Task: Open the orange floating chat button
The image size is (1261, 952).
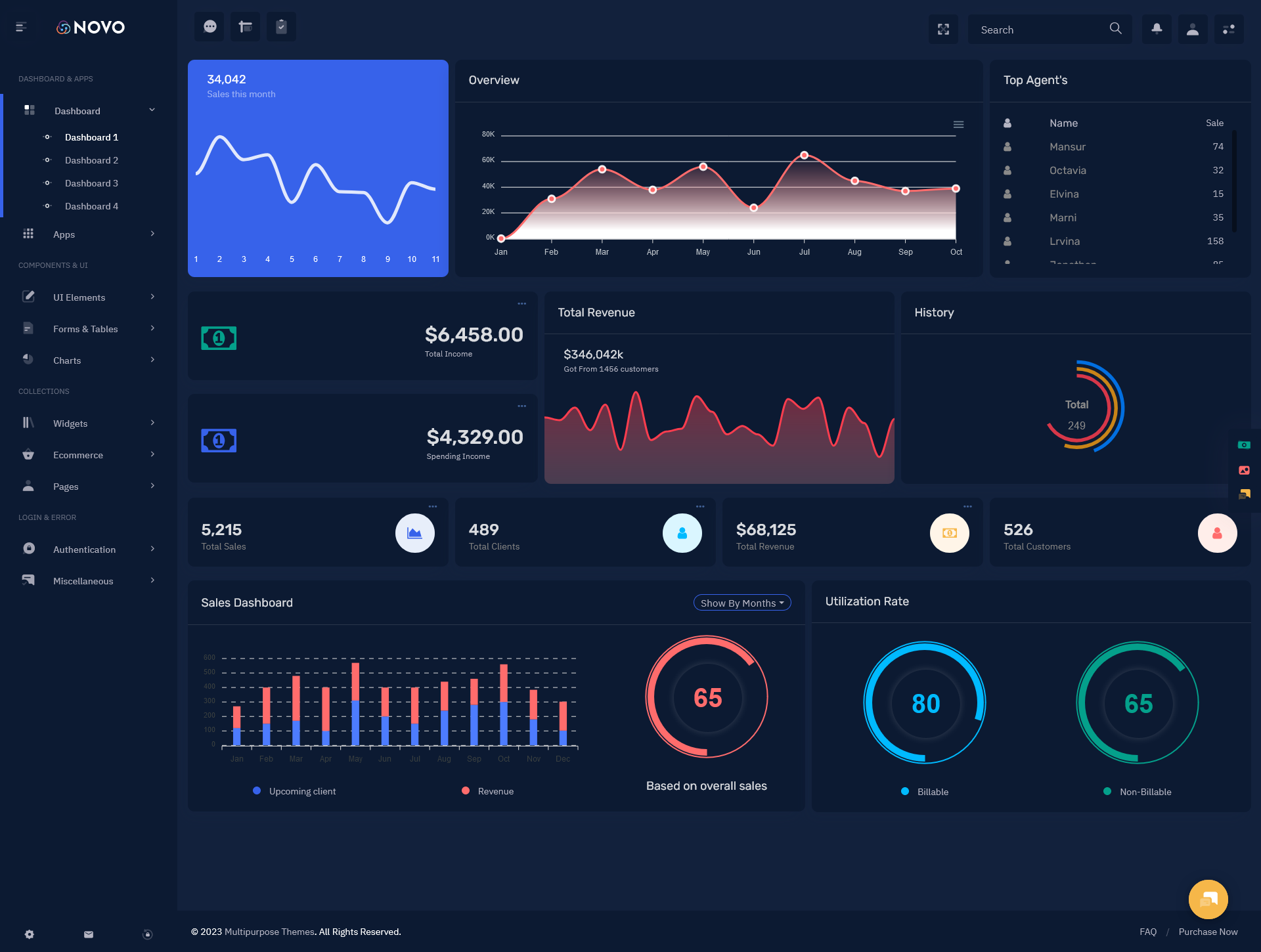Action: coord(1208,899)
